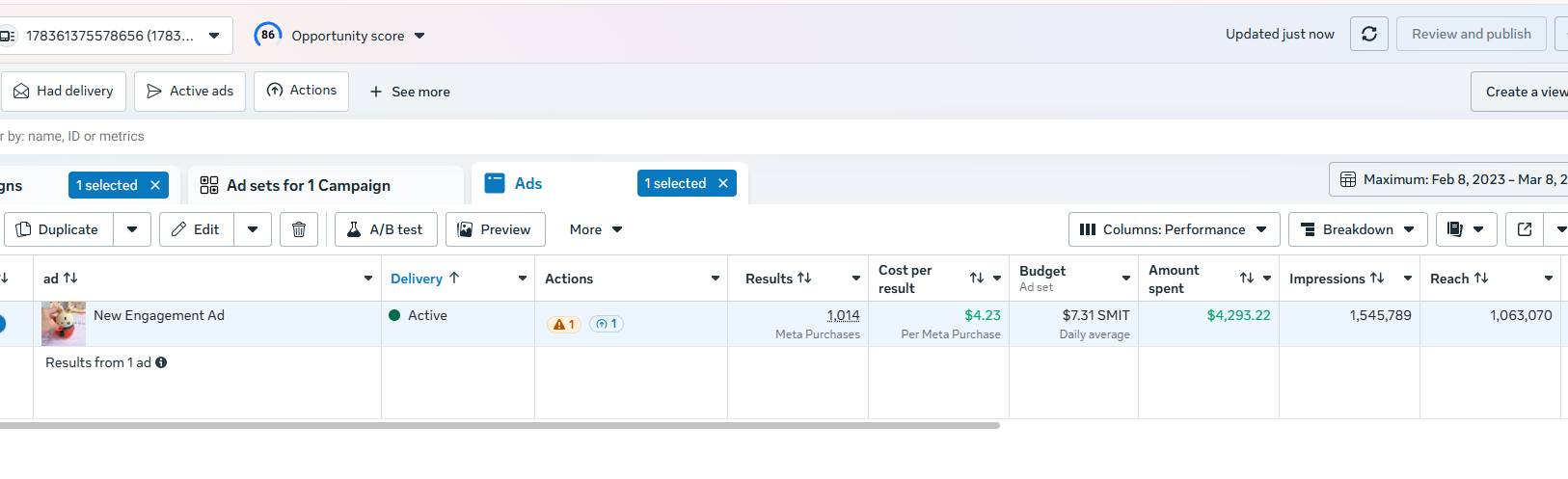Click the New Engagement Ad thumbnail

click(64, 324)
